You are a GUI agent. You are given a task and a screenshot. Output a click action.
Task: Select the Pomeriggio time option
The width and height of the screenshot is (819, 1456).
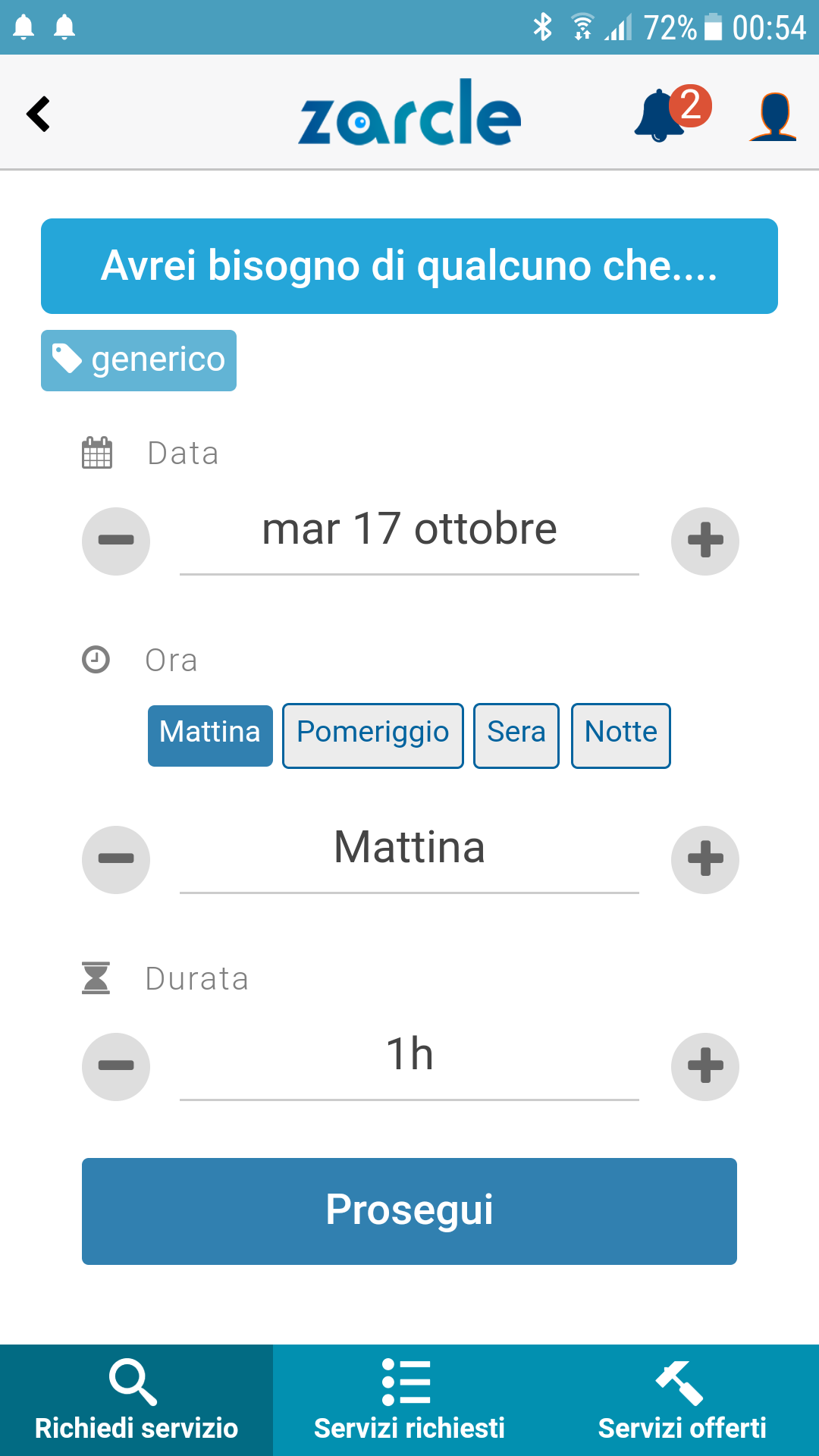pyautogui.click(x=372, y=736)
